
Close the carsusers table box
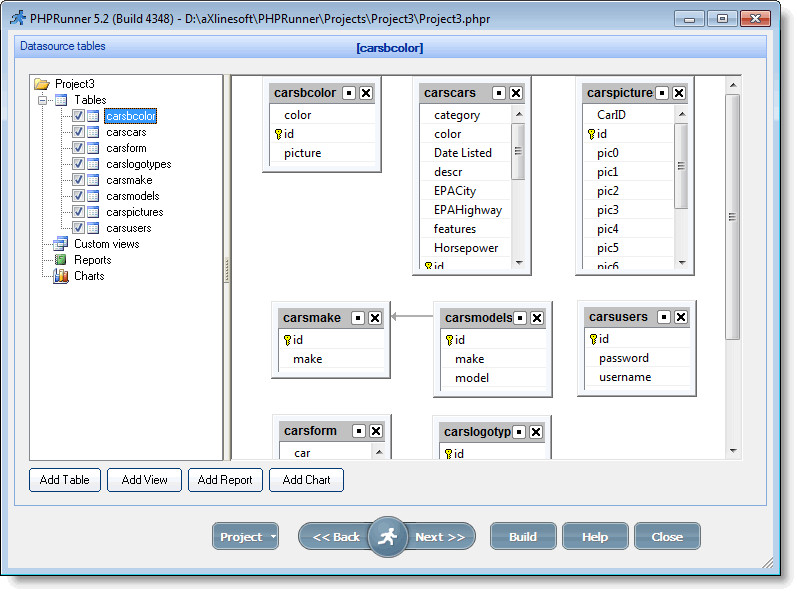(x=681, y=317)
